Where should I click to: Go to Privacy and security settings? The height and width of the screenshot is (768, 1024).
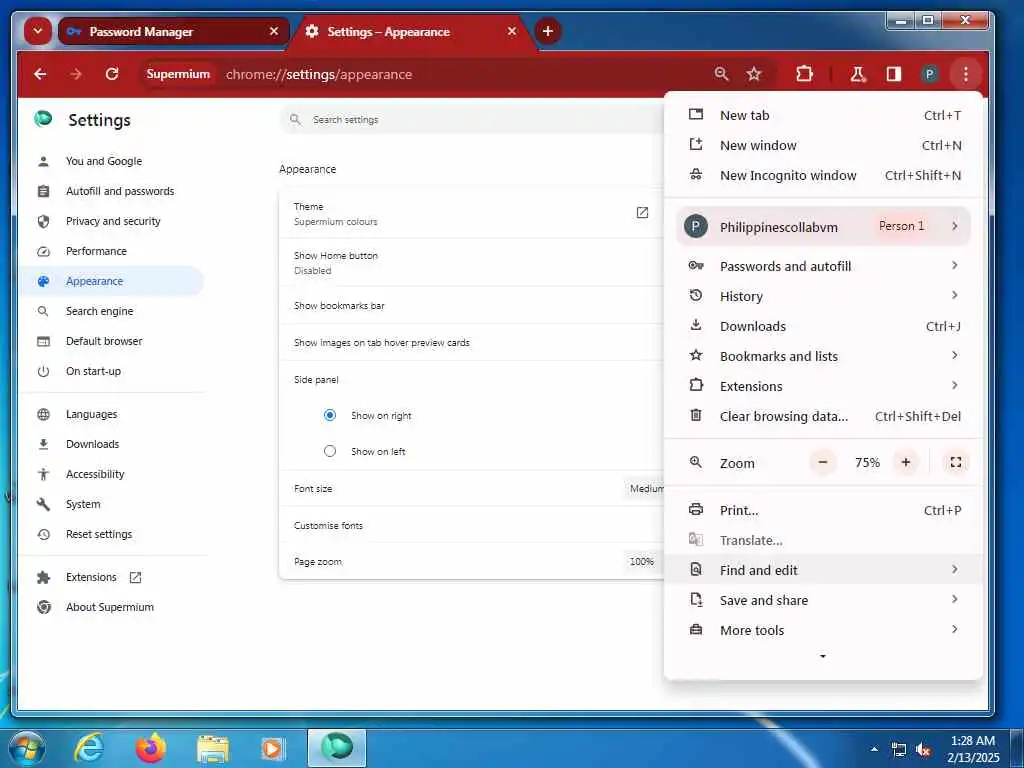(111, 221)
